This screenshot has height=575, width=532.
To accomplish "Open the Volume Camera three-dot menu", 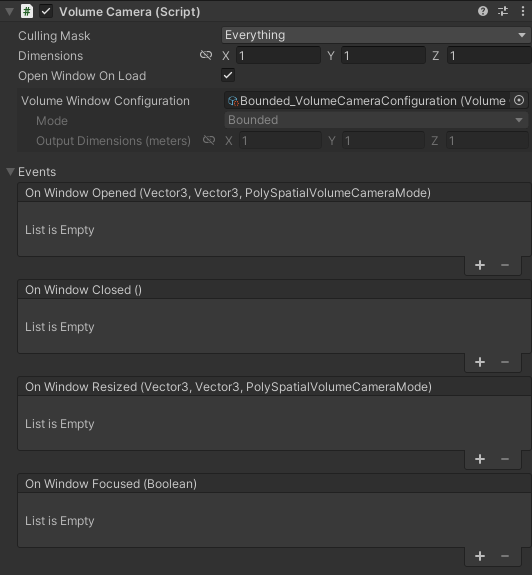I will (523, 11).
